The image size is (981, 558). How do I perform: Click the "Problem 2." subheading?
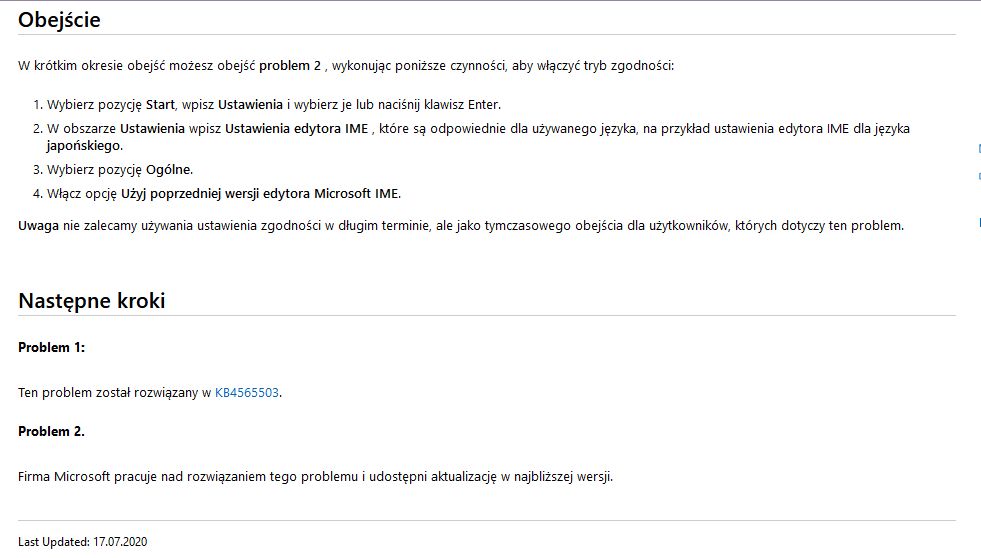[x=52, y=431]
